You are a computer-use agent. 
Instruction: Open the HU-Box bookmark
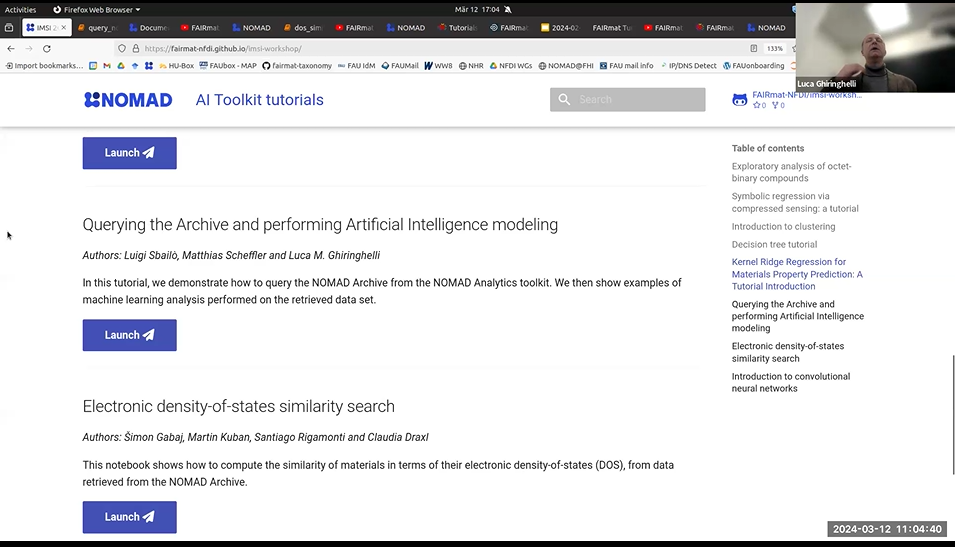(176, 66)
